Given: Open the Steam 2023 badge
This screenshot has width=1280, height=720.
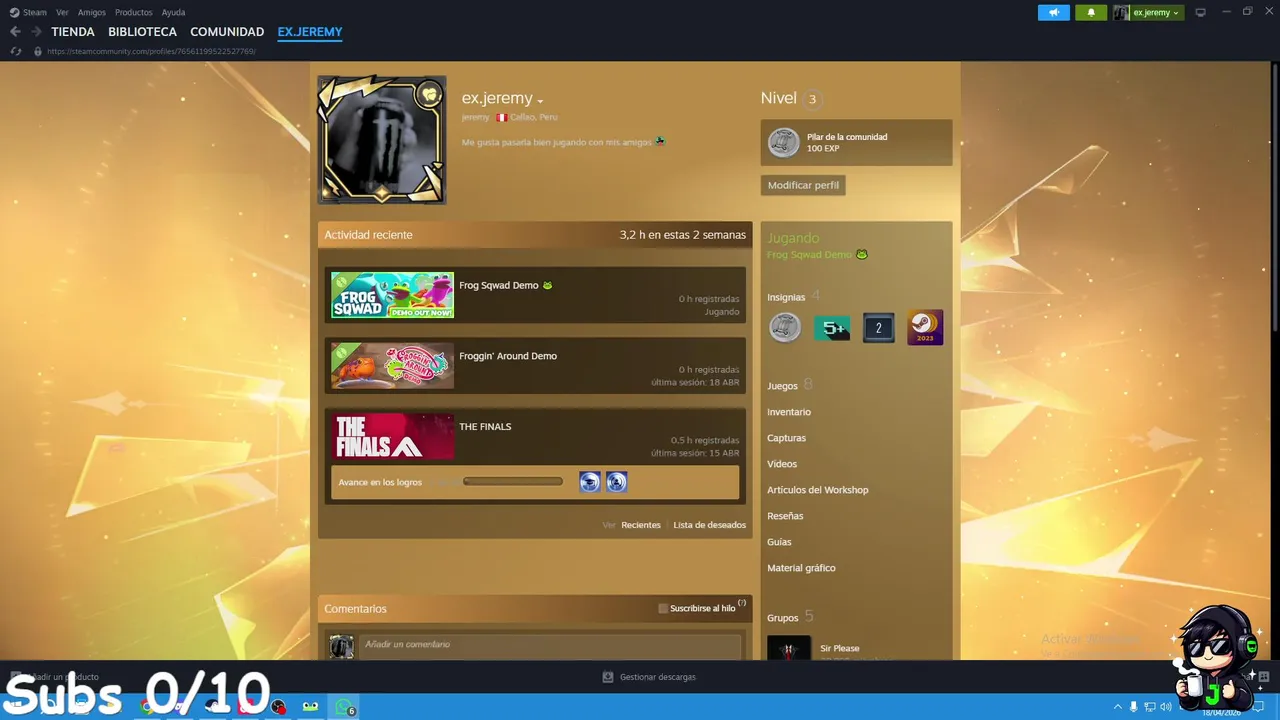Looking at the screenshot, I should 925,328.
